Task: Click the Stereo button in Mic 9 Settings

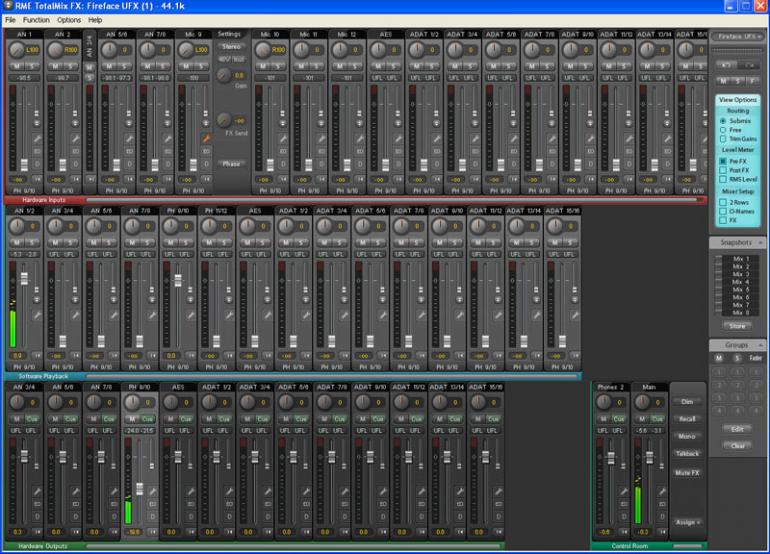Action: [231, 47]
